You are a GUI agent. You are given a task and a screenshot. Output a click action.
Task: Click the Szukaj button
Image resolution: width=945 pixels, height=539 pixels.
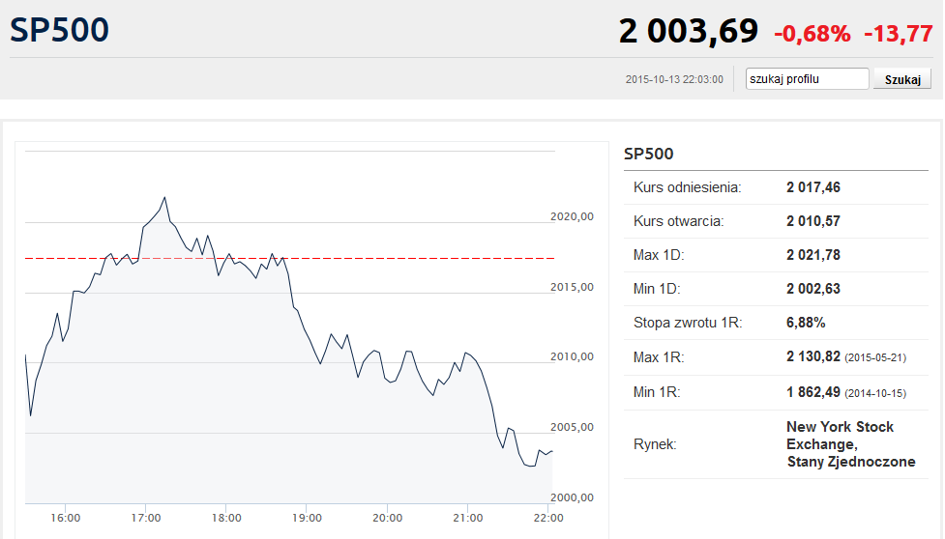click(x=902, y=80)
